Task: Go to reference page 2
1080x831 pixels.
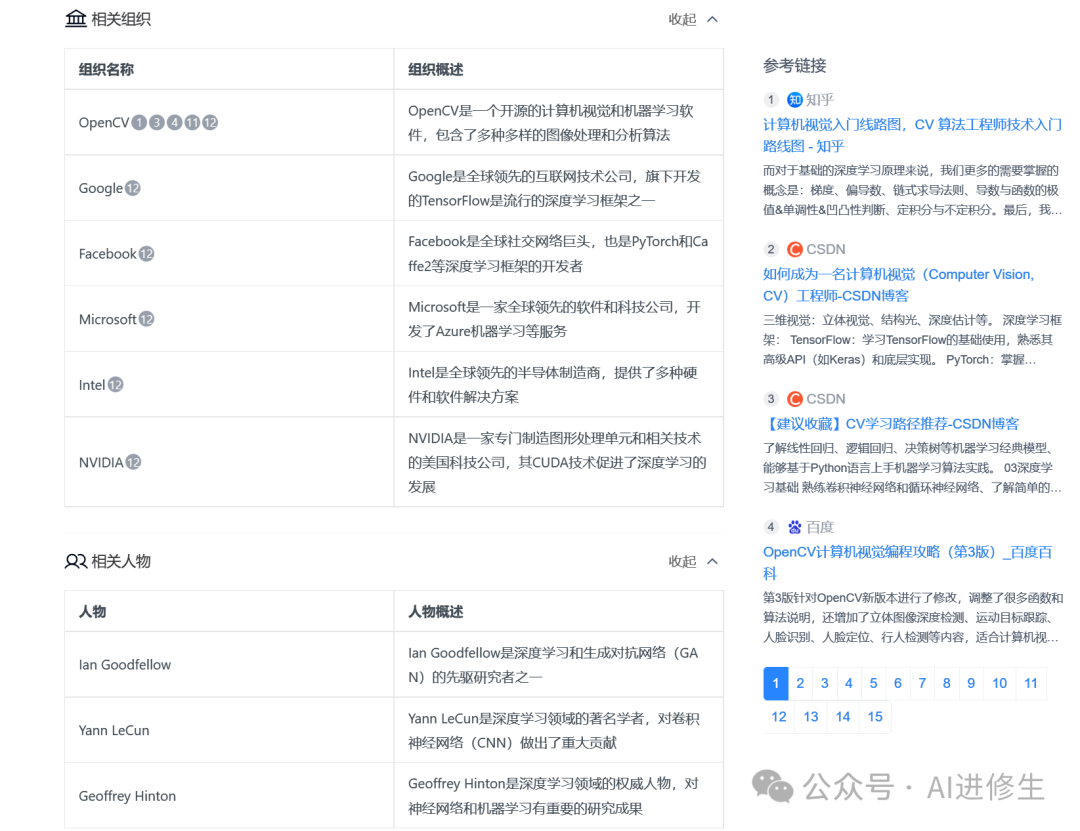Action: pyautogui.click(x=800, y=683)
